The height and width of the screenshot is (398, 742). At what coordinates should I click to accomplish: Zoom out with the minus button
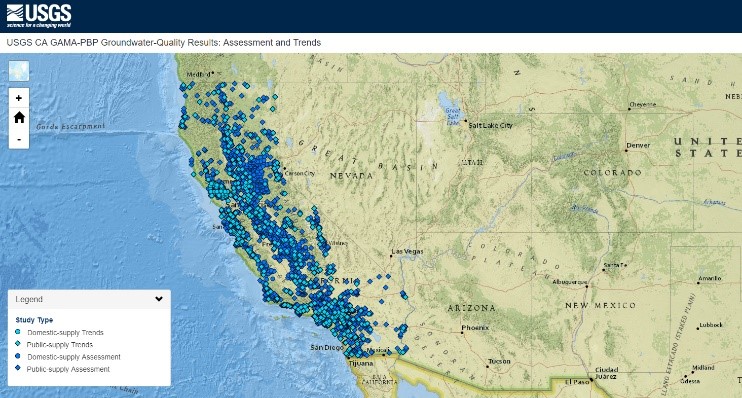[19, 139]
